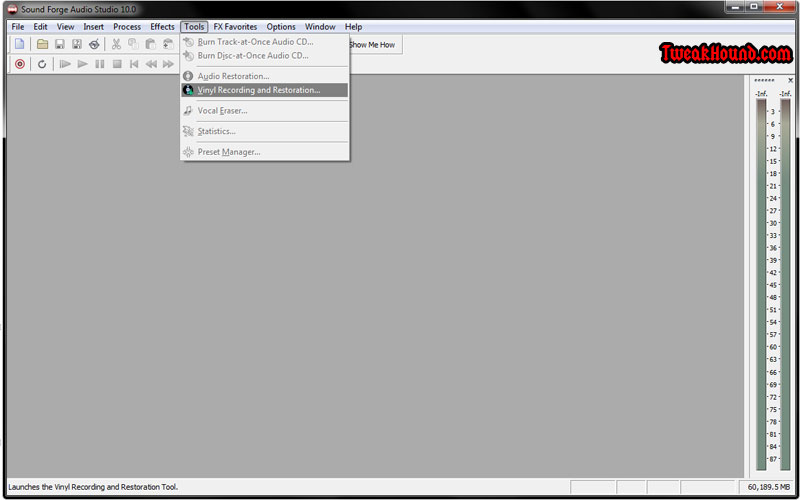Click the Rewind transport button

pos(151,64)
